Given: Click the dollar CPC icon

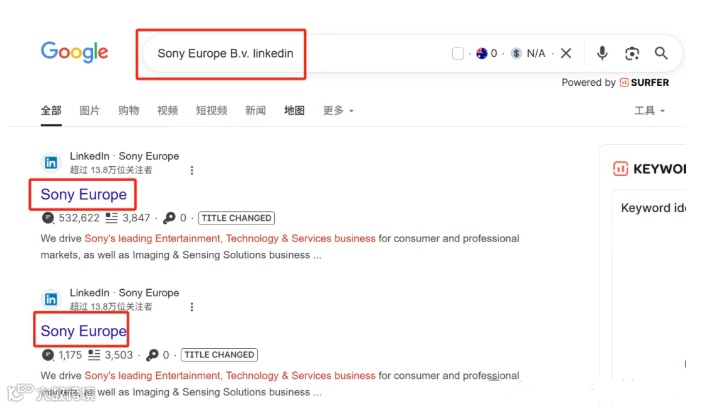Looking at the screenshot, I should click(x=516, y=54).
